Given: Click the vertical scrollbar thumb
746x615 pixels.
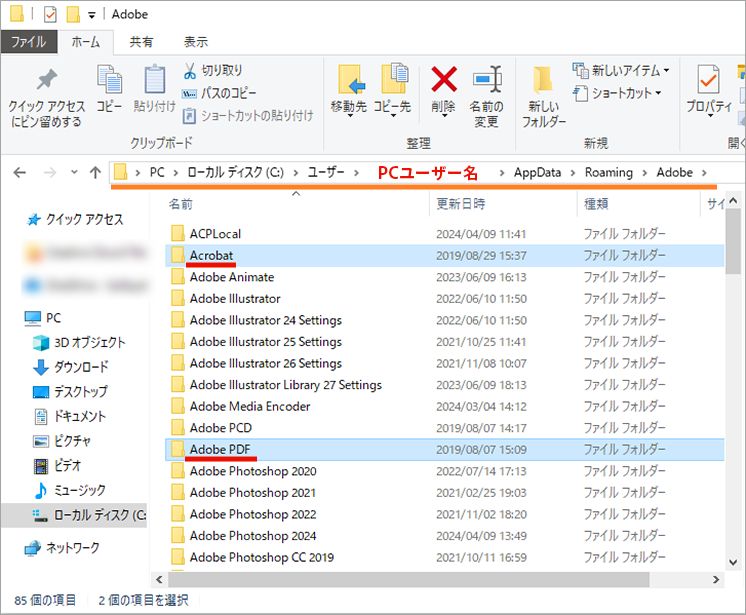Looking at the screenshot, I should pos(733,242).
